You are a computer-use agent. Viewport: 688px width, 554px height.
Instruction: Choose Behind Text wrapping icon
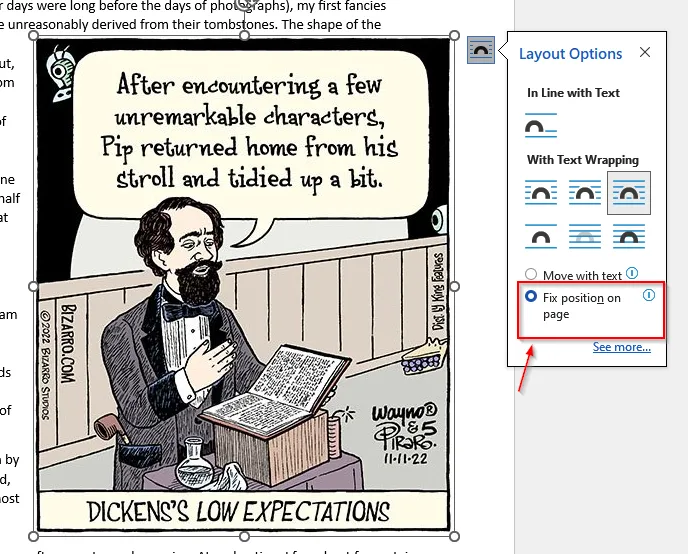point(585,236)
